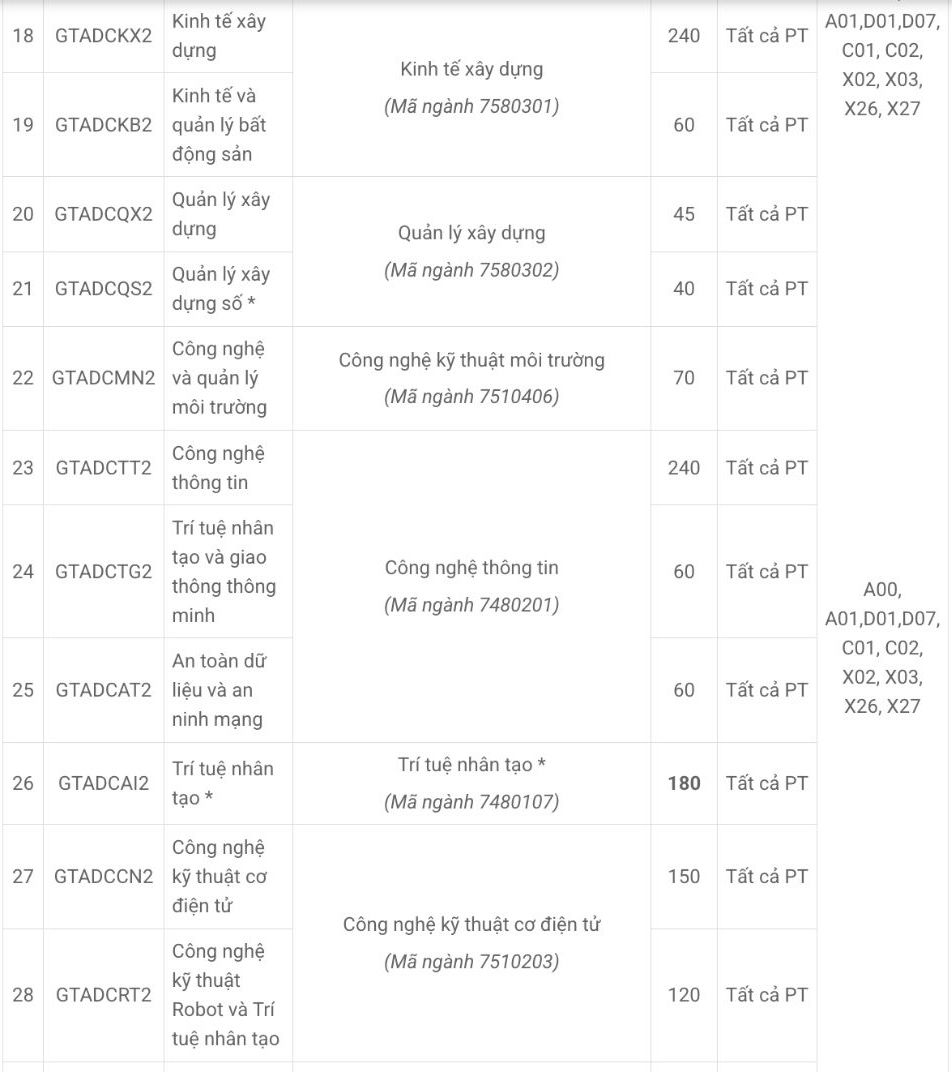The width and height of the screenshot is (952, 1072).
Task: Select the 'Công nghệ kỹ thuật môi trường' major cell
Action: pos(471,360)
